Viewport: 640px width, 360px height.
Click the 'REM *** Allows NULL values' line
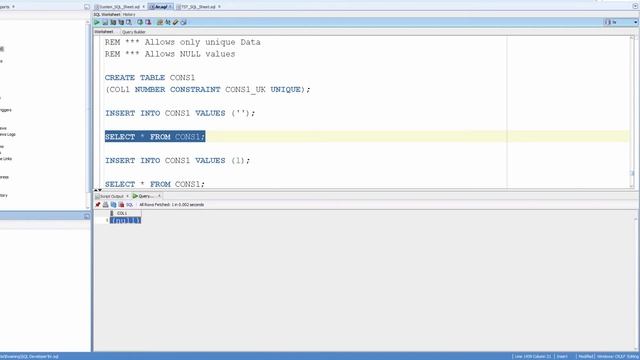pos(170,54)
